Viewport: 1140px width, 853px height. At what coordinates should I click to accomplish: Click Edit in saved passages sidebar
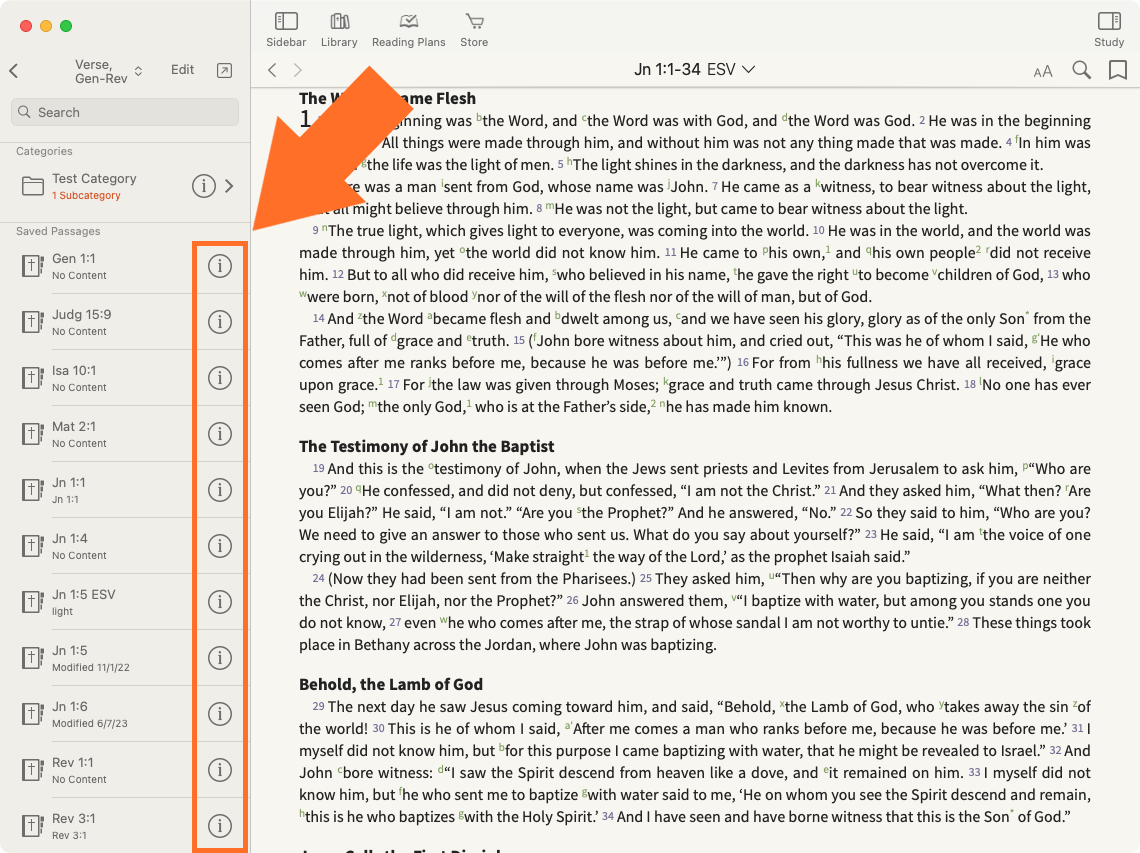pos(182,70)
